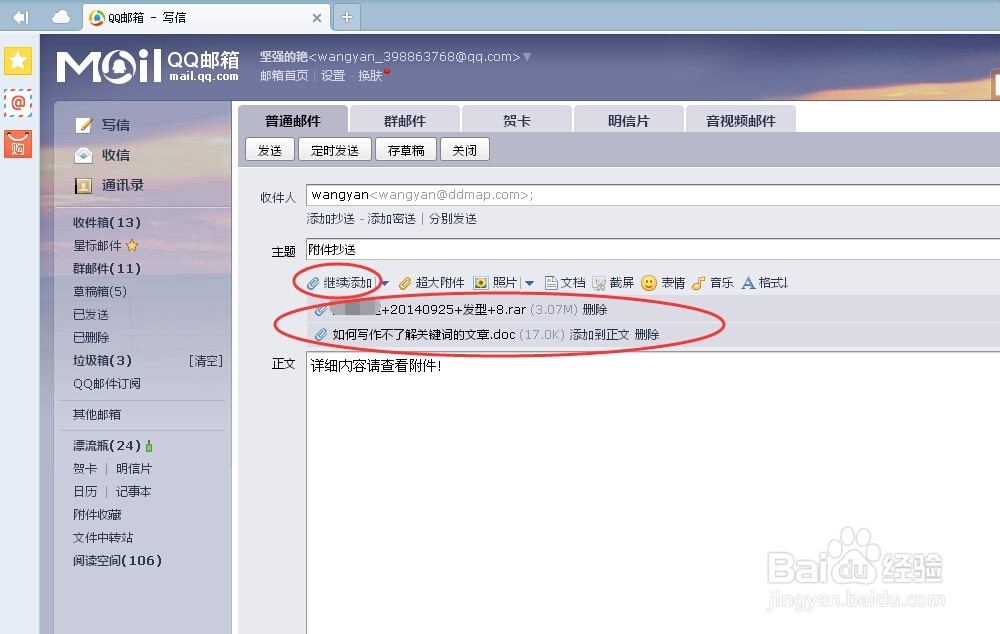Expand the dropdown arrow next to 继续添加
The width and height of the screenshot is (1000, 634).
click(383, 282)
